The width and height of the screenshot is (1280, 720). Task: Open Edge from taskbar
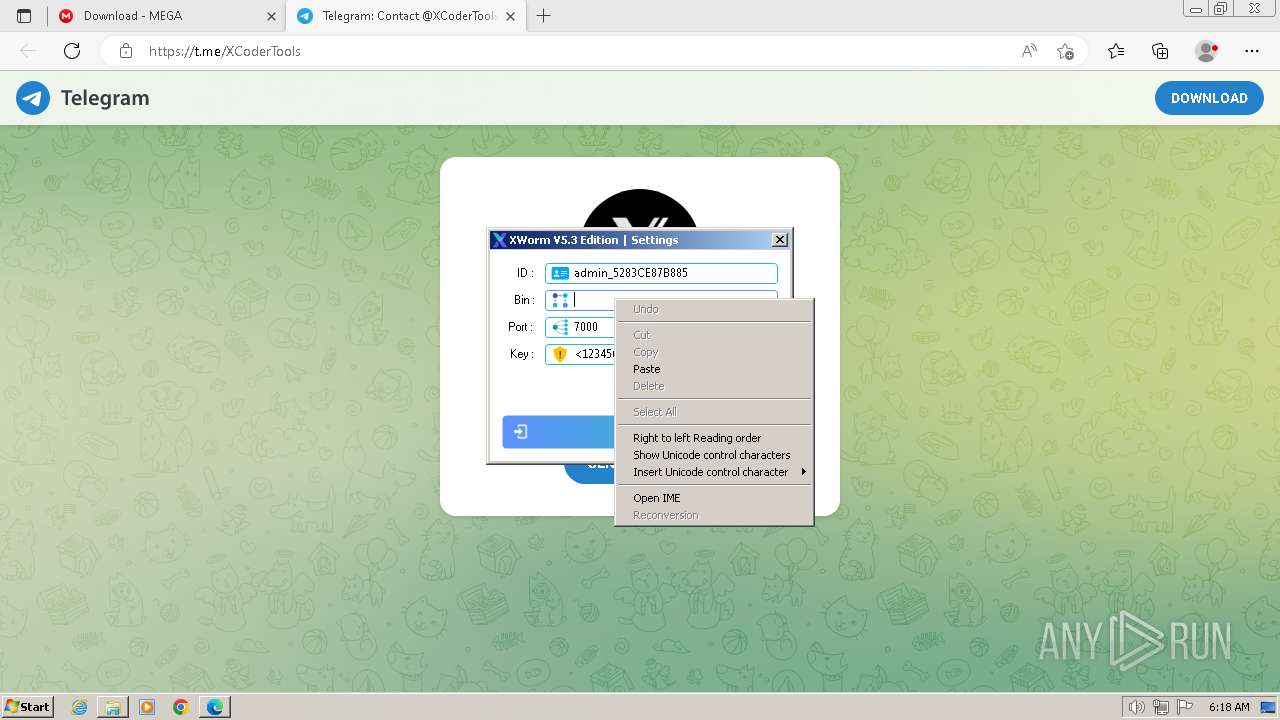pos(215,707)
